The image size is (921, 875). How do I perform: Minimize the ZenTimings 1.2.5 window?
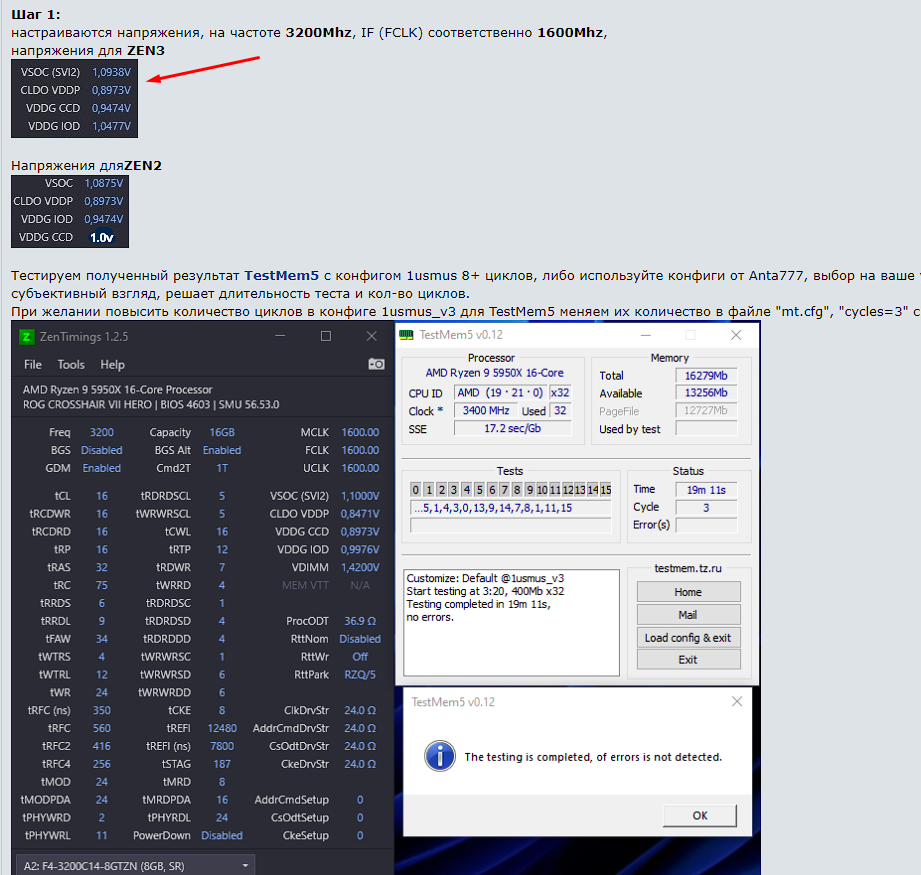(x=280, y=336)
